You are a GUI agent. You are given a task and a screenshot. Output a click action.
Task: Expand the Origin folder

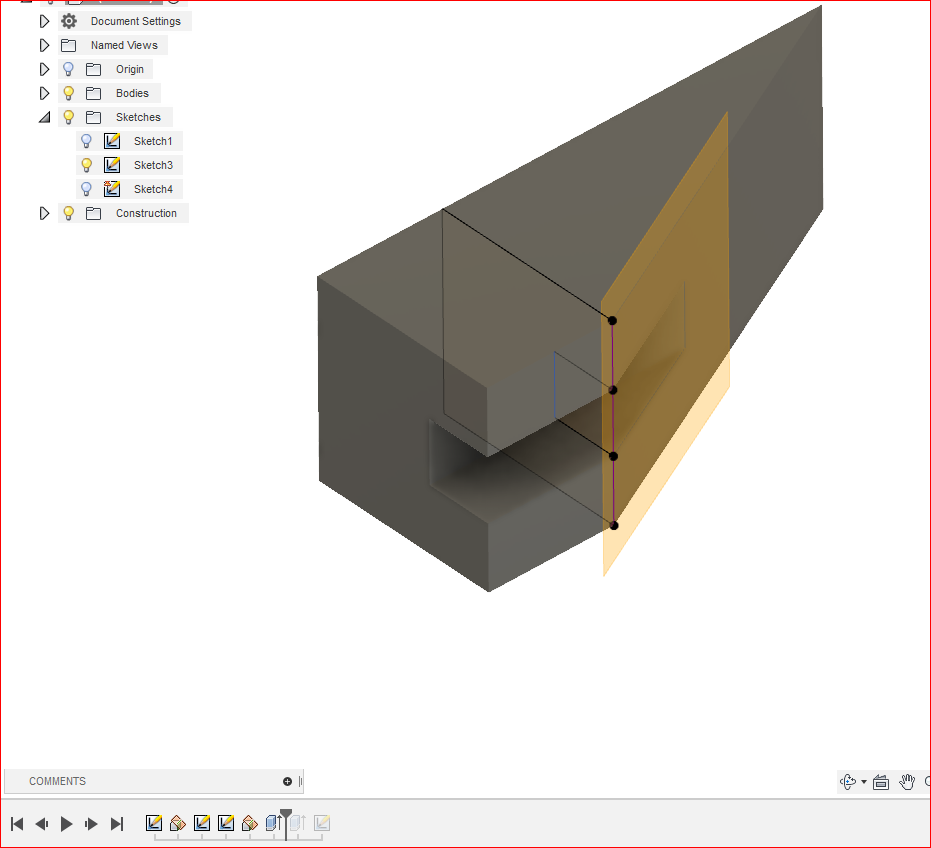coord(44,69)
